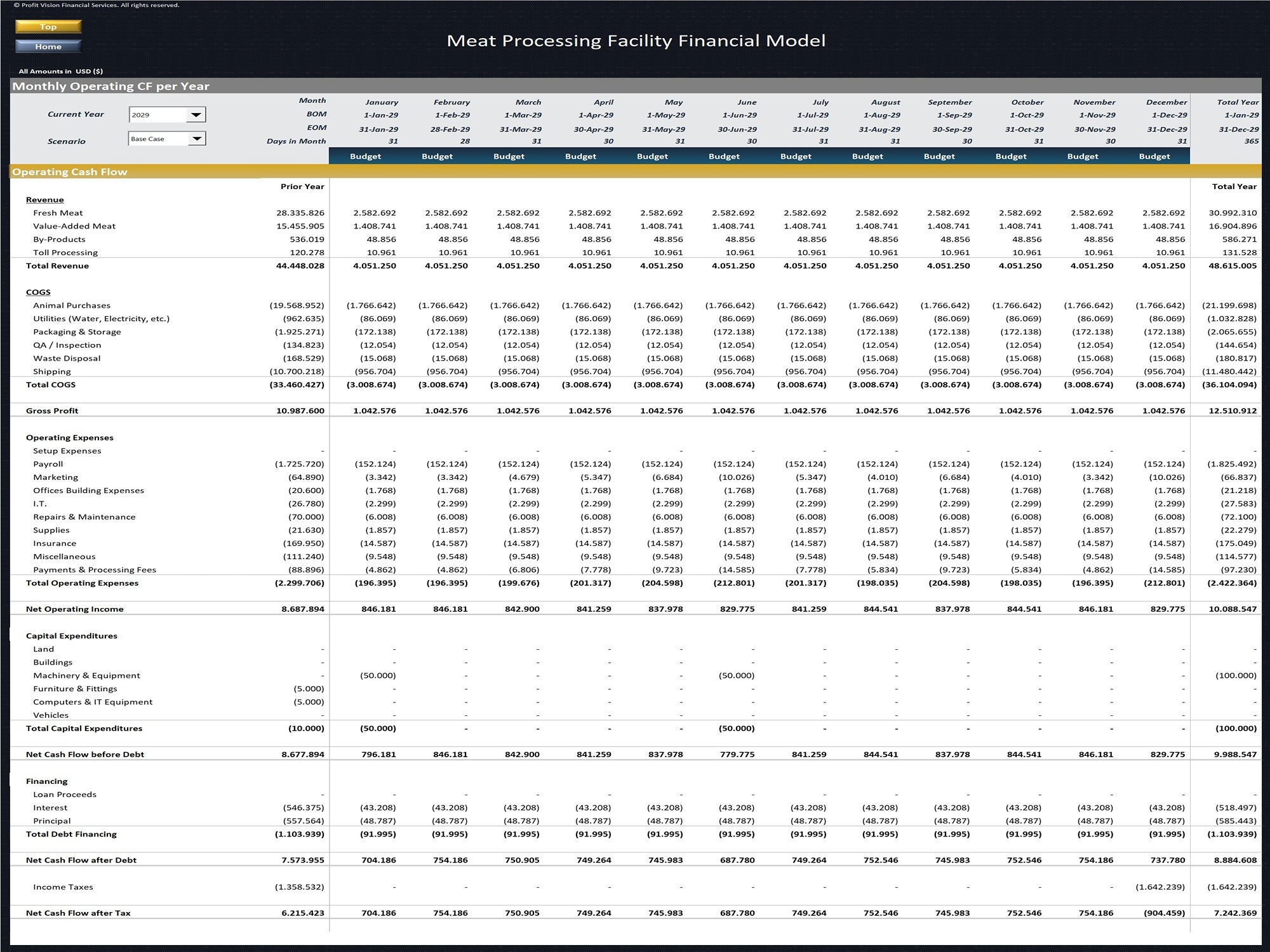Select the Repairs & Maintenance row label
The height and width of the screenshot is (952, 1270).
click(84, 517)
